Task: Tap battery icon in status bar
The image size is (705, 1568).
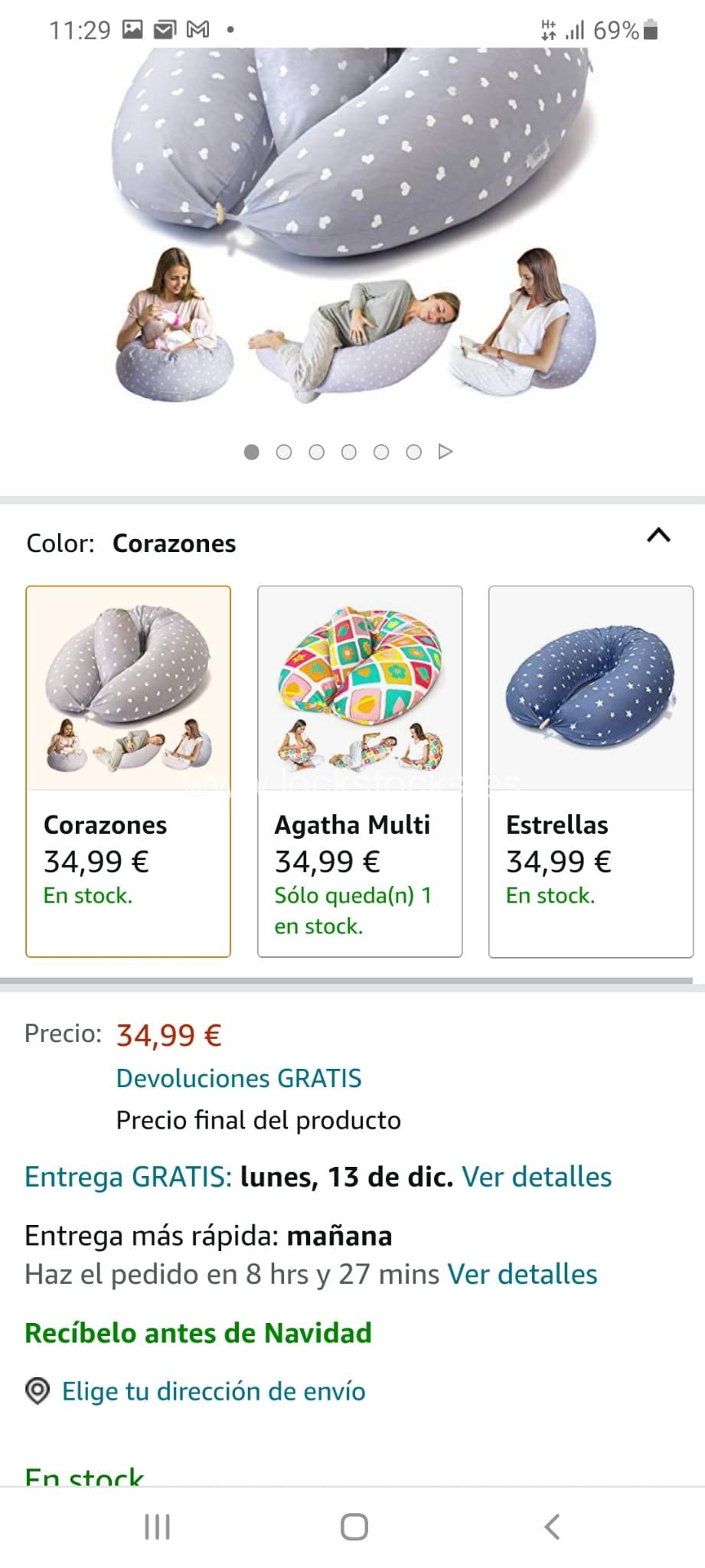Action: [x=651, y=30]
